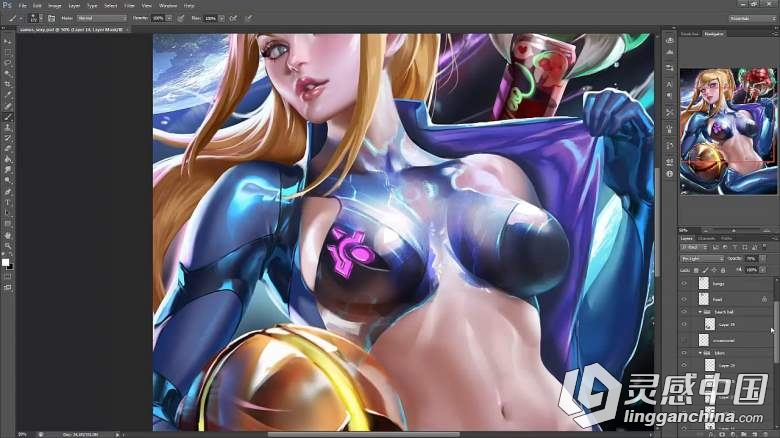Click the Navigator zoom slider
Viewport: 780px width, 438px height.
tap(733, 230)
